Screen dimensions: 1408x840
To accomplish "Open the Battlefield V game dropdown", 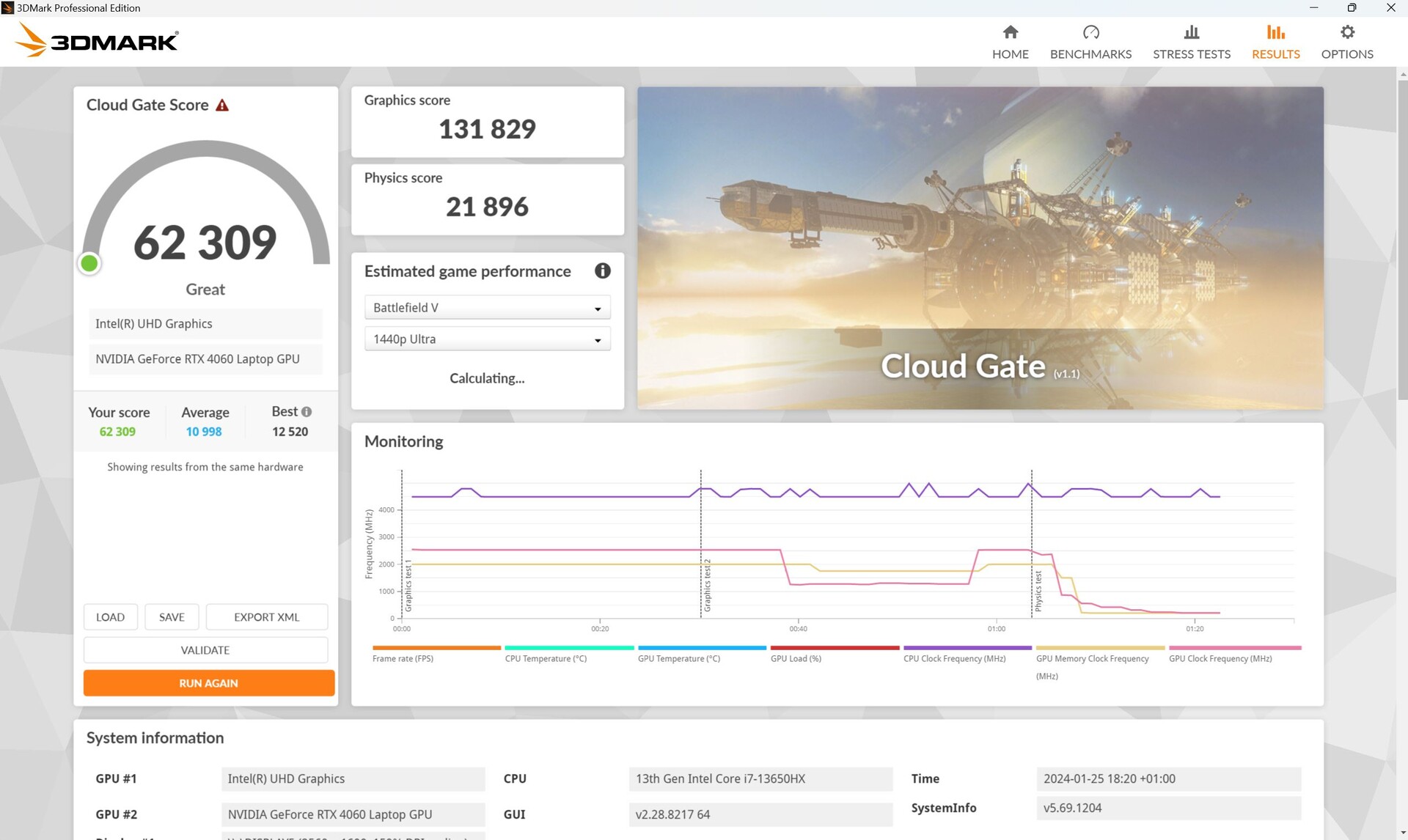I will pyautogui.click(x=487, y=308).
